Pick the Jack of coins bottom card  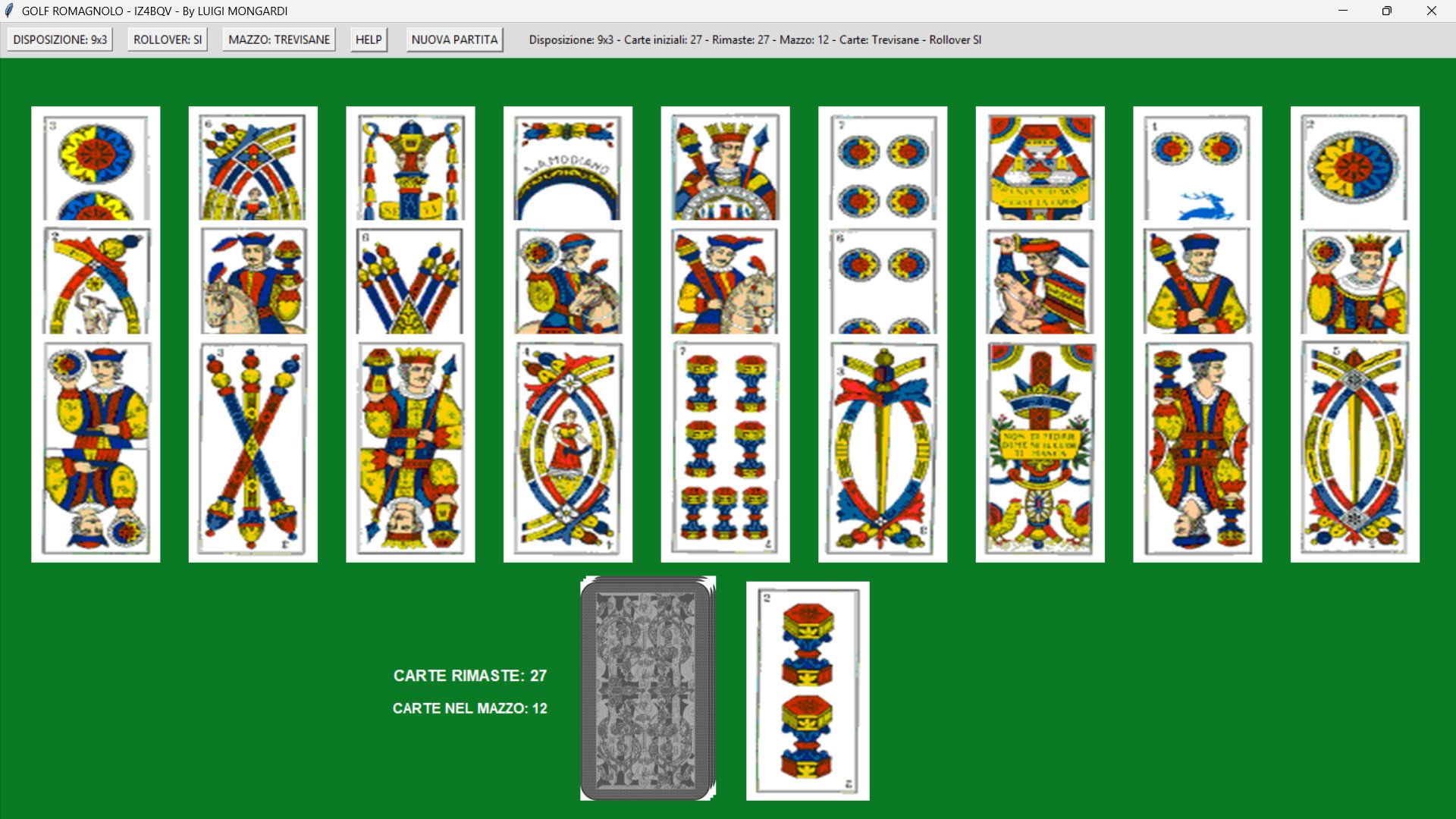[x=96, y=450]
